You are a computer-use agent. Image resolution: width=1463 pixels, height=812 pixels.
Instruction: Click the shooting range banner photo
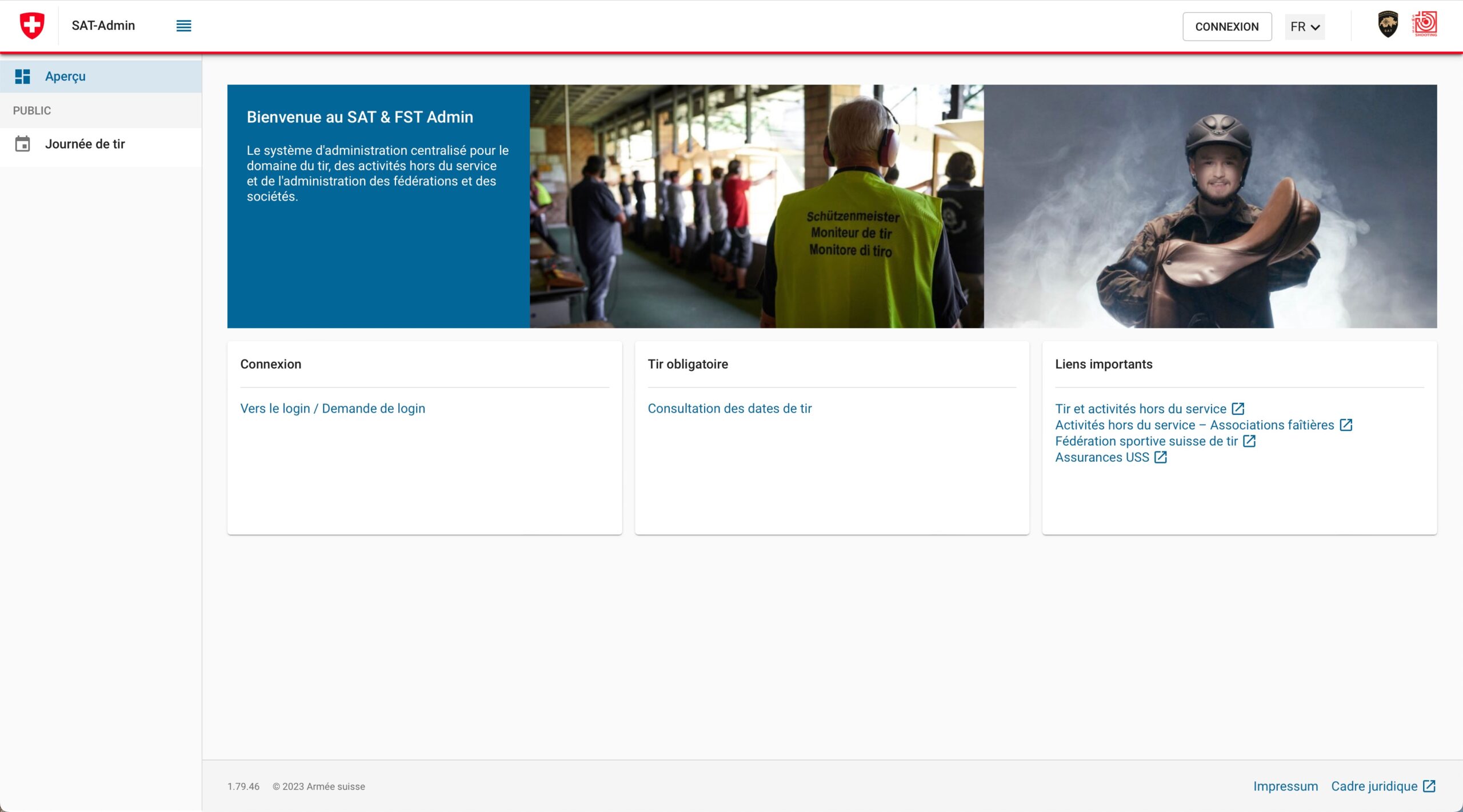pyautogui.click(x=756, y=206)
